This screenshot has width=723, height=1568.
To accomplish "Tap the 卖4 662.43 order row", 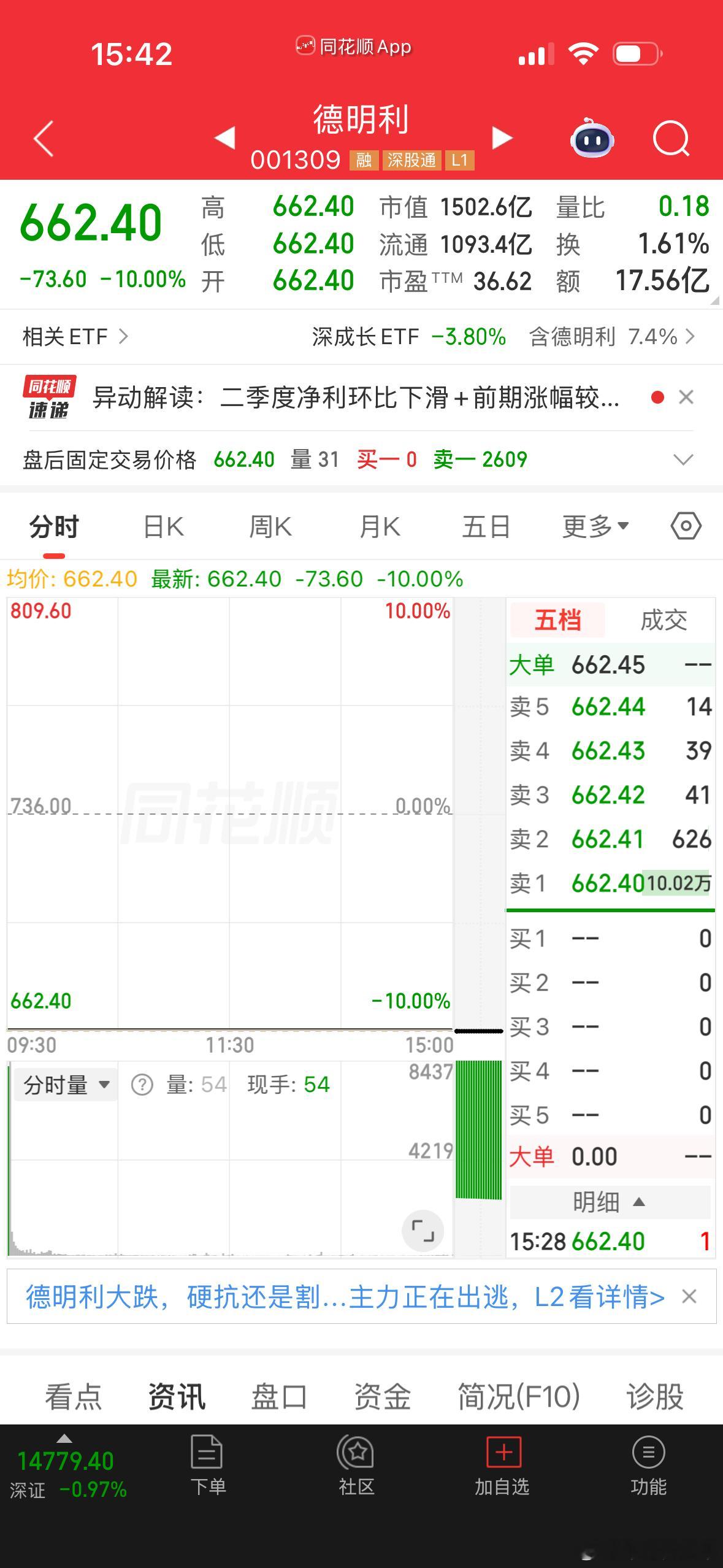I will [x=611, y=751].
